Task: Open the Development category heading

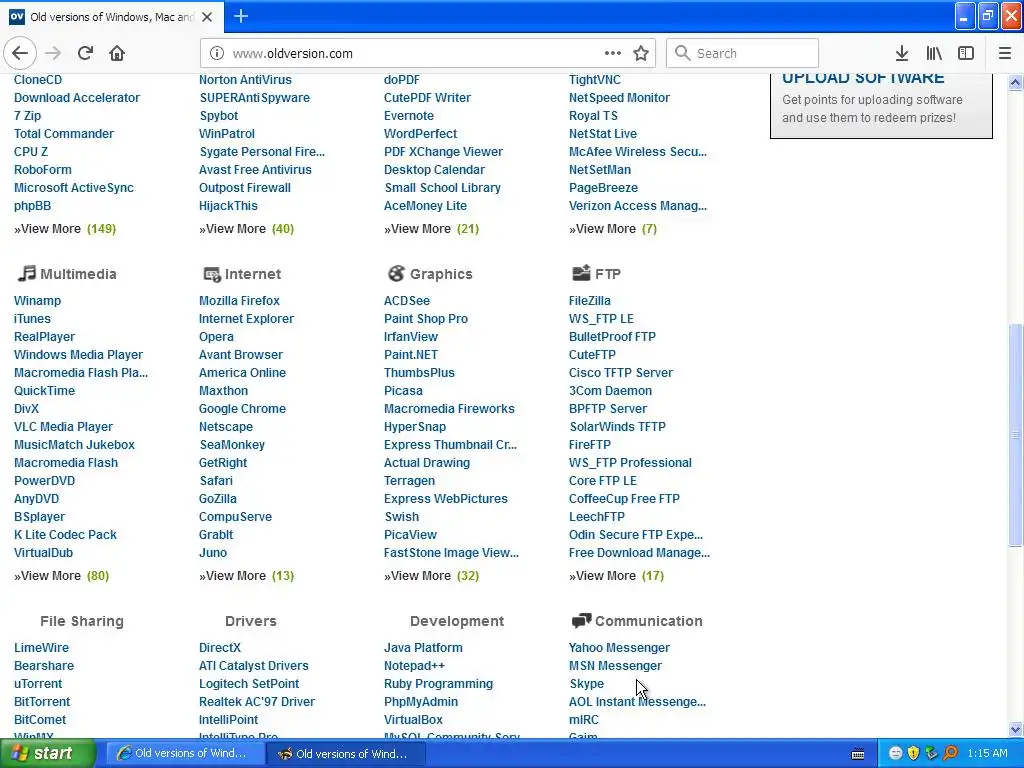Action: [456, 620]
